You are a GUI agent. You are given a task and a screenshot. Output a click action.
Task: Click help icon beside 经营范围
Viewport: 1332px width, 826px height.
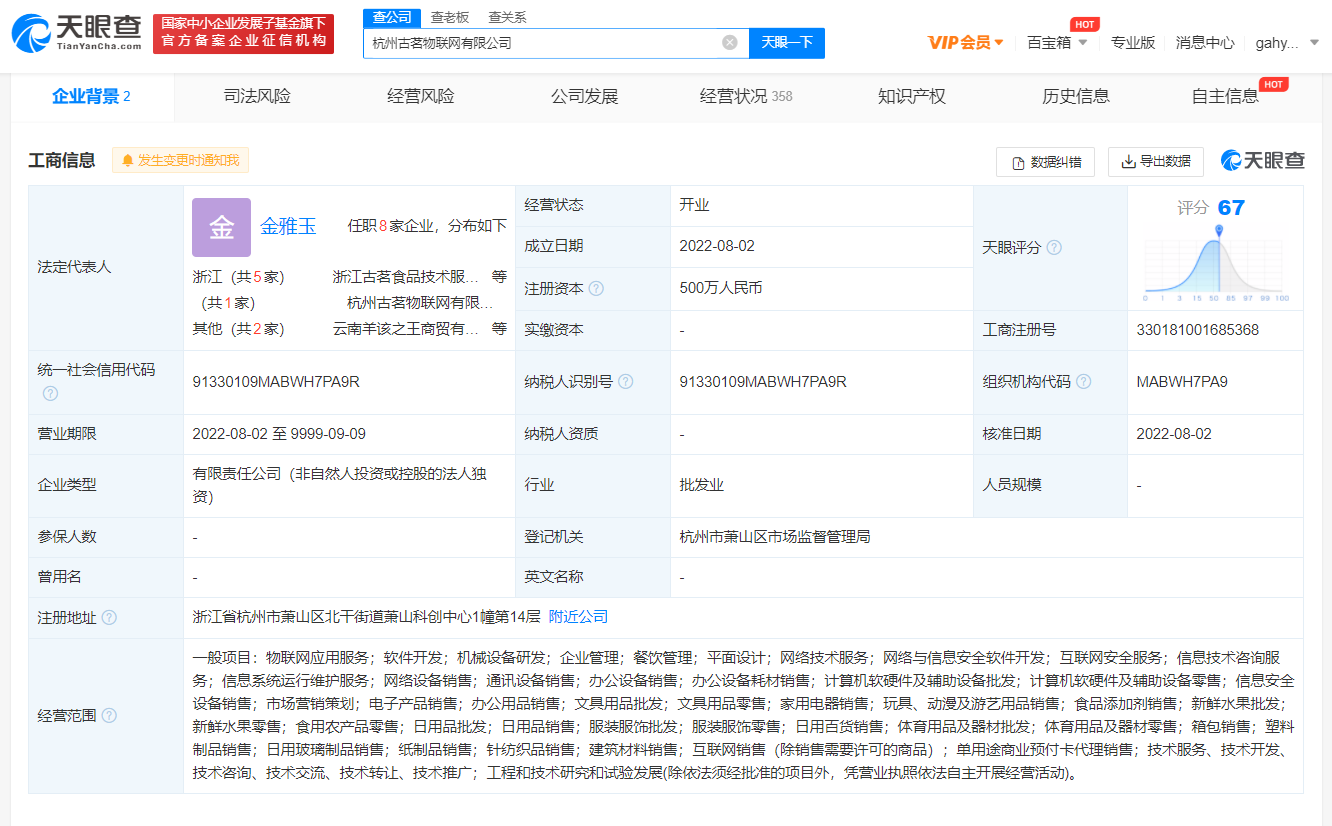click(109, 716)
